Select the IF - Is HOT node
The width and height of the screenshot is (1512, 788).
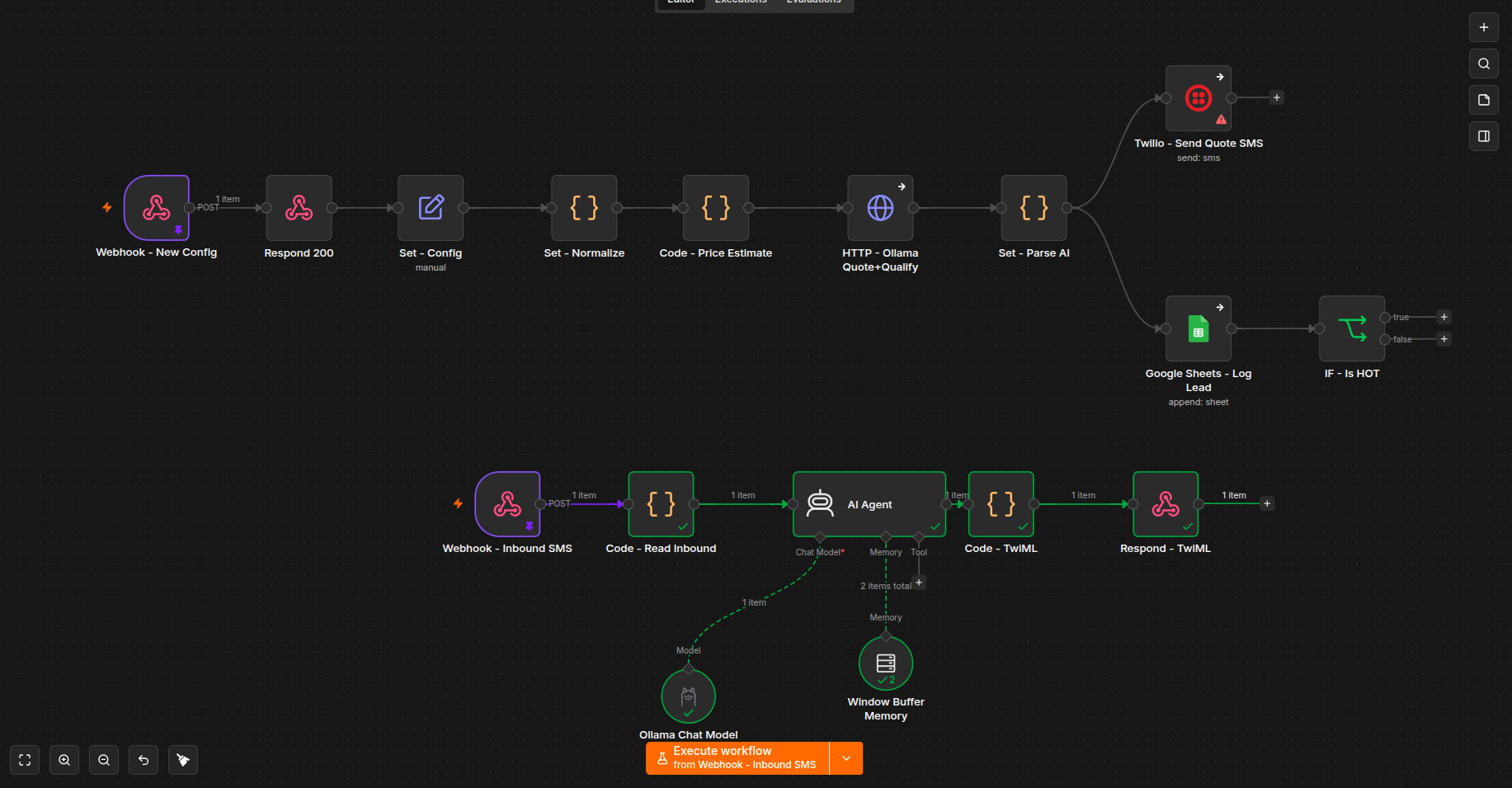point(1352,328)
